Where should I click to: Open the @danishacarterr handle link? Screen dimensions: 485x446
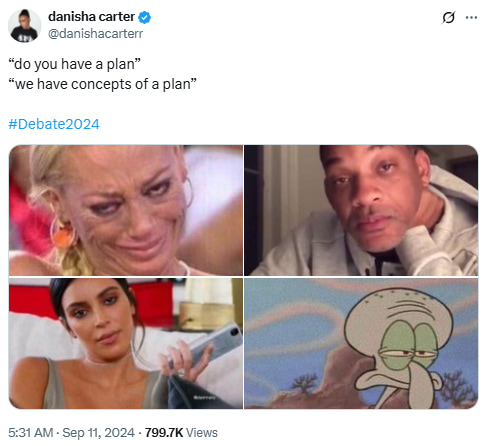[x=95, y=33]
